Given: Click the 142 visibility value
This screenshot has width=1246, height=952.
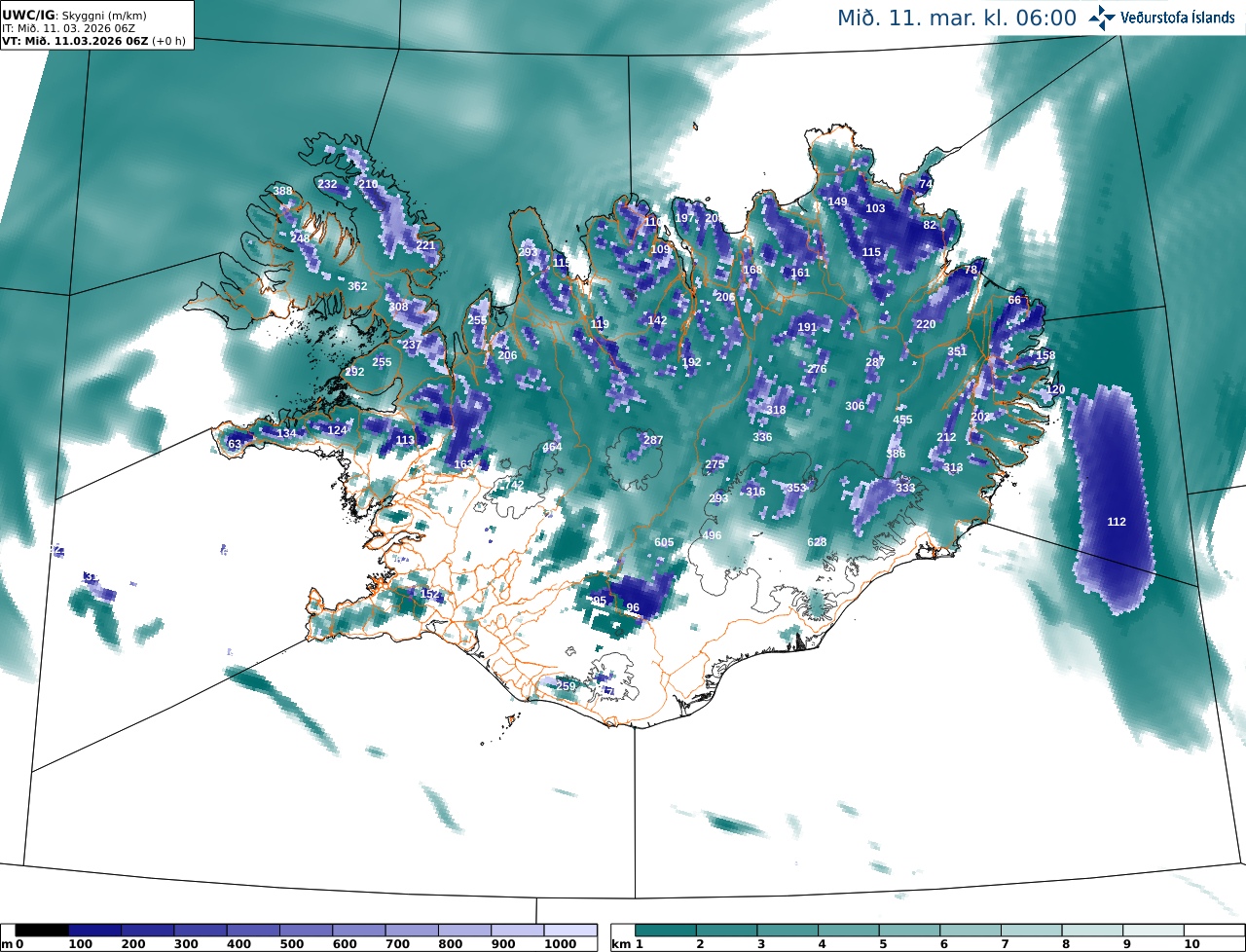Looking at the screenshot, I should (x=657, y=320).
